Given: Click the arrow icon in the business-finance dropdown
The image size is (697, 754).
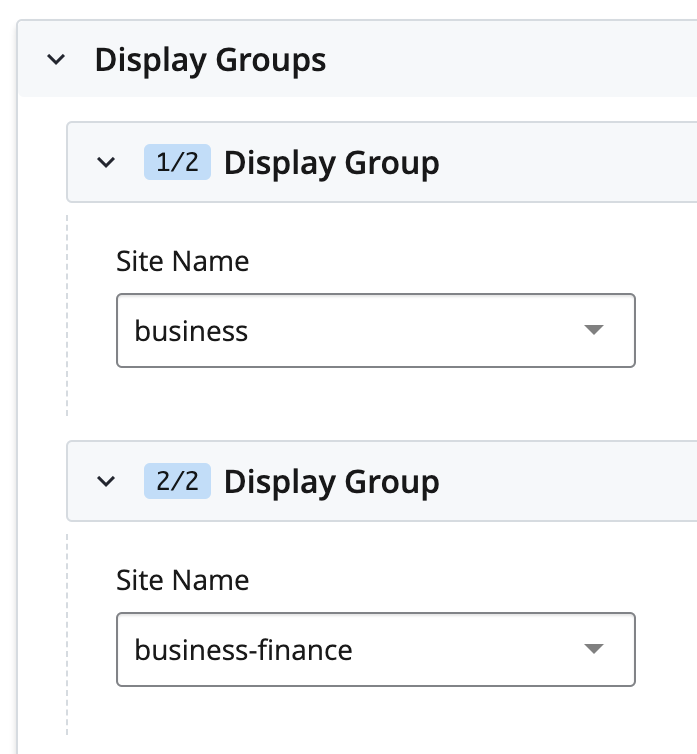Looking at the screenshot, I should click(x=594, y=648).
